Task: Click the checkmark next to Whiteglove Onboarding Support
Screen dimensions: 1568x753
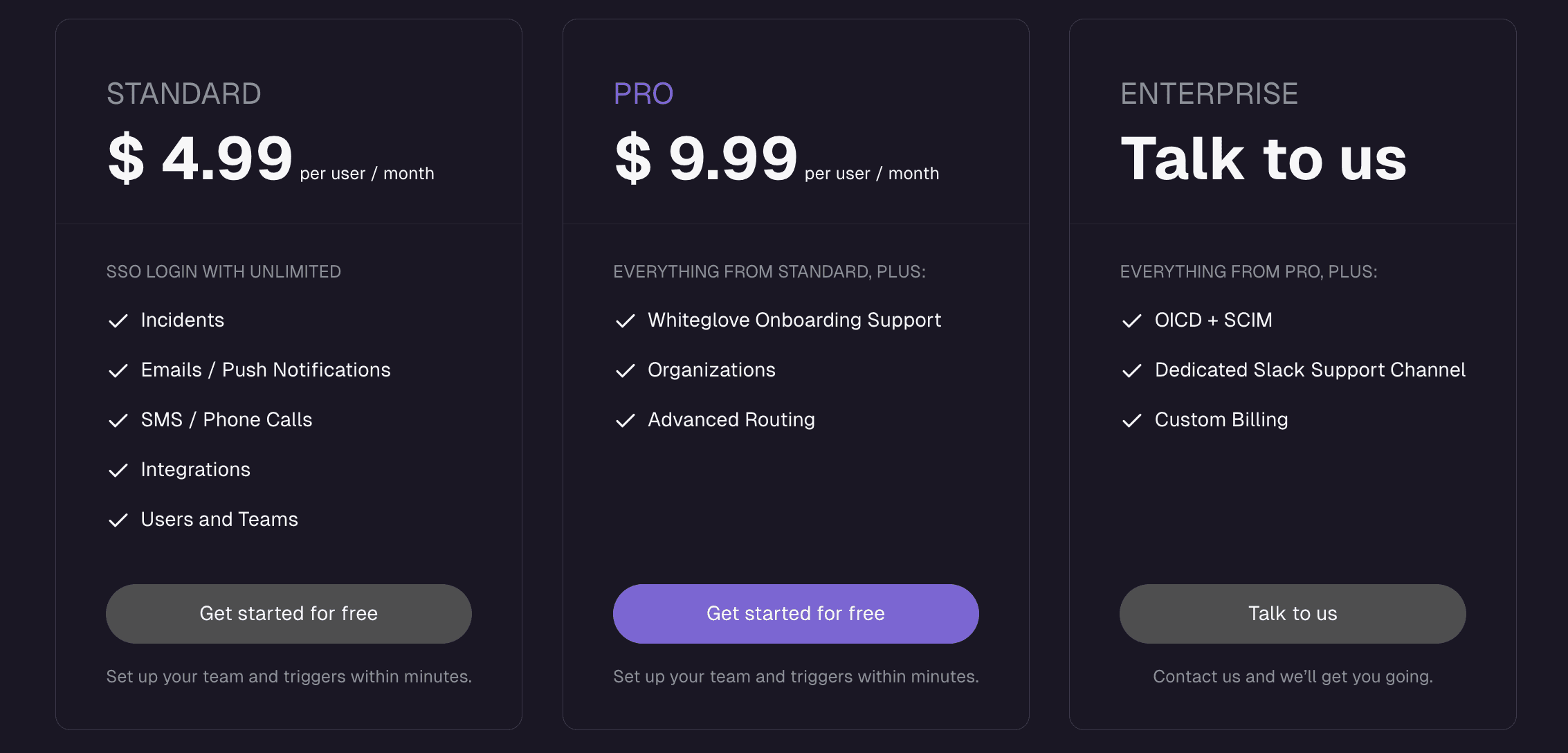Action: pos(626,320)
